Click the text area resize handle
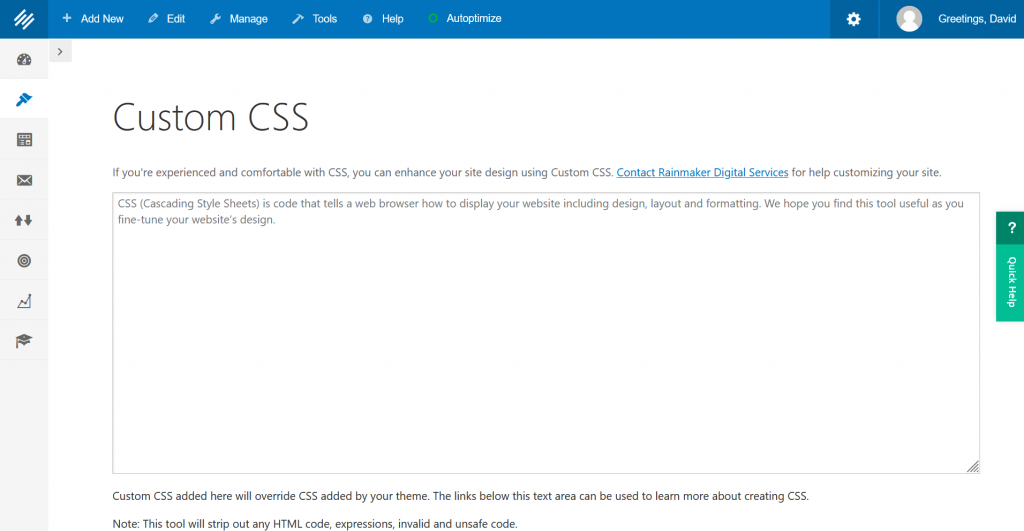This screenshot has width=1024, height=531. tap(972, 466)
